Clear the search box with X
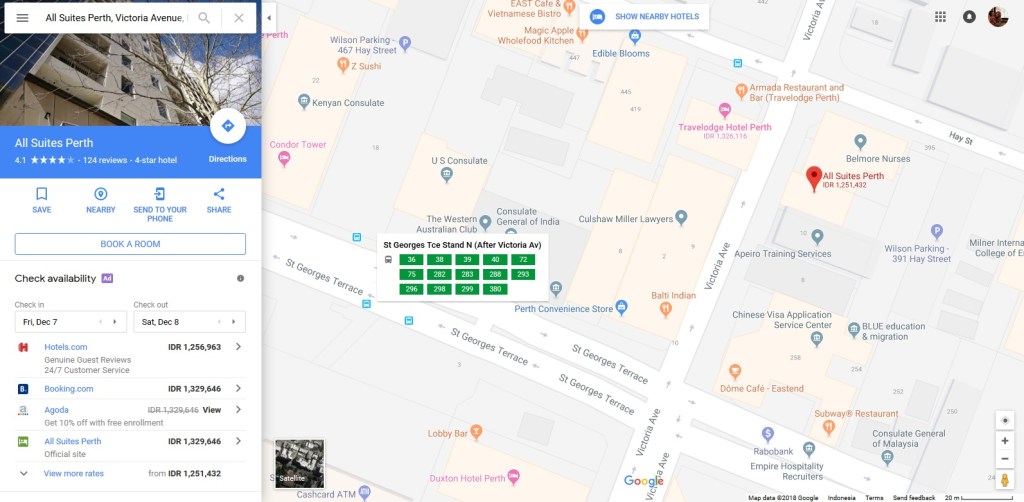Image resolution: width=1024 pixels, height=502 pixels. [x=238, y=18]
